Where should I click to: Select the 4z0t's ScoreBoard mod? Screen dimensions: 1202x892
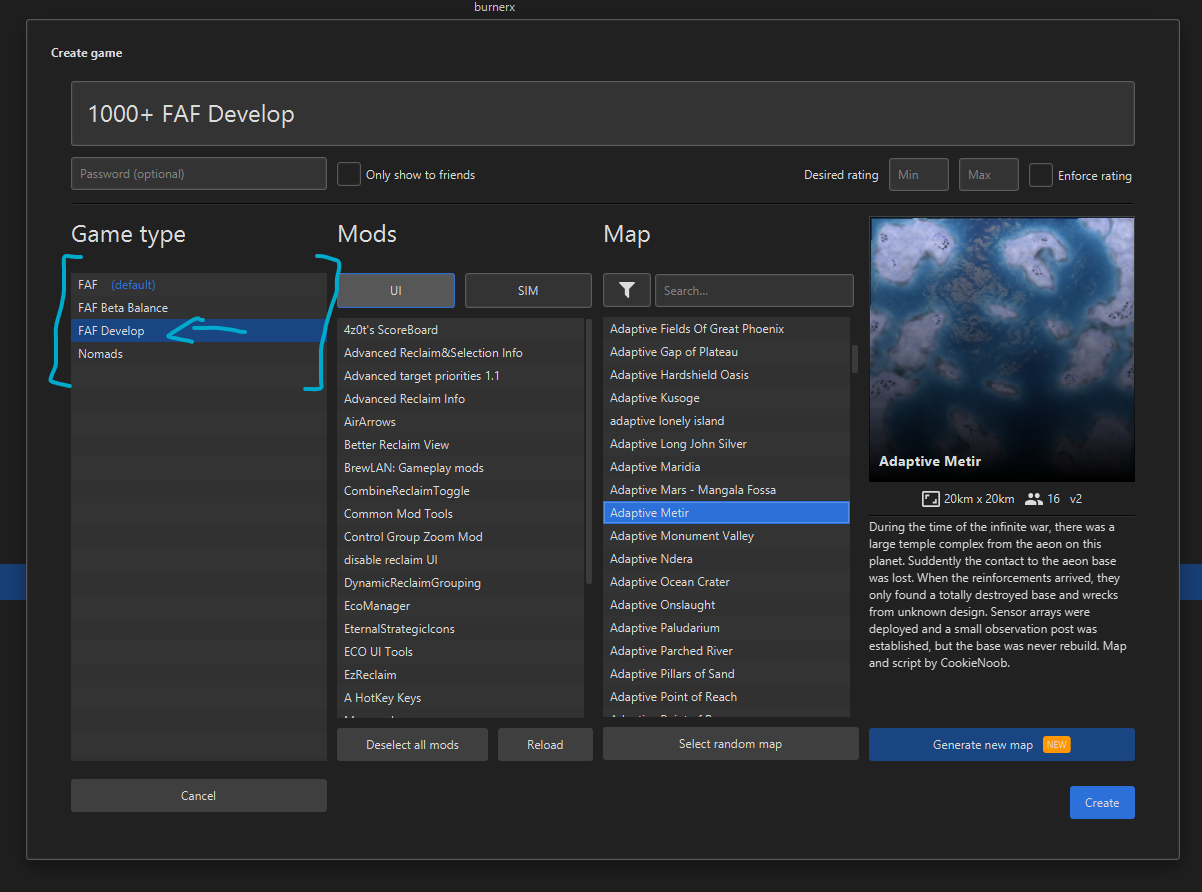pos(460,330)
